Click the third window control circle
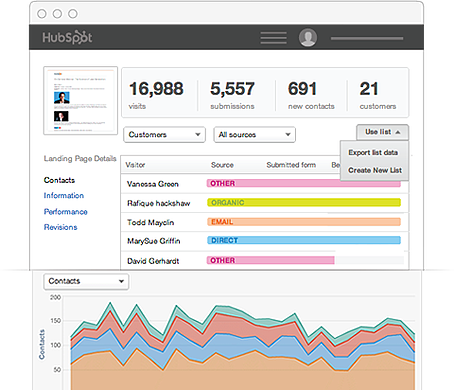 pyautogui.click(x=73, y=14)
